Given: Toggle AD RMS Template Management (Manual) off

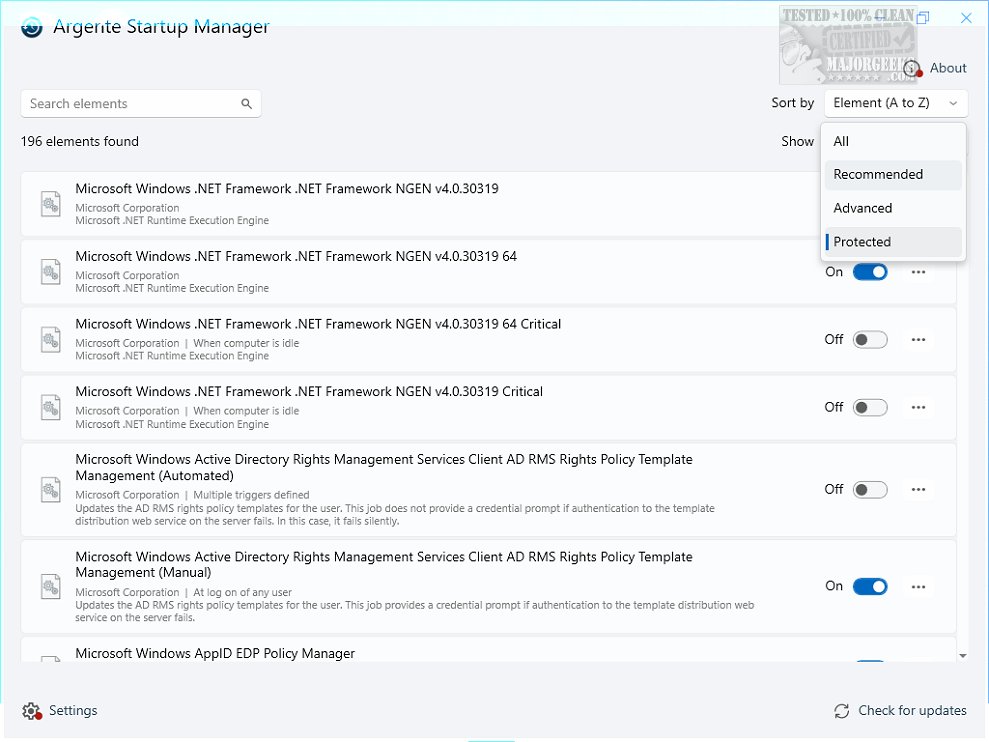Looking at the screenshot, I should (x=869, y=587).
